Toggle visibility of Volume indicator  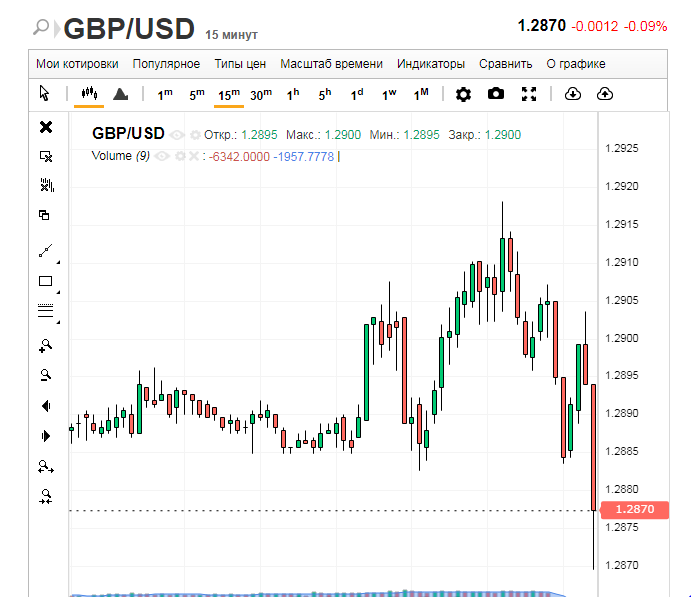click(x=162, y=156)
